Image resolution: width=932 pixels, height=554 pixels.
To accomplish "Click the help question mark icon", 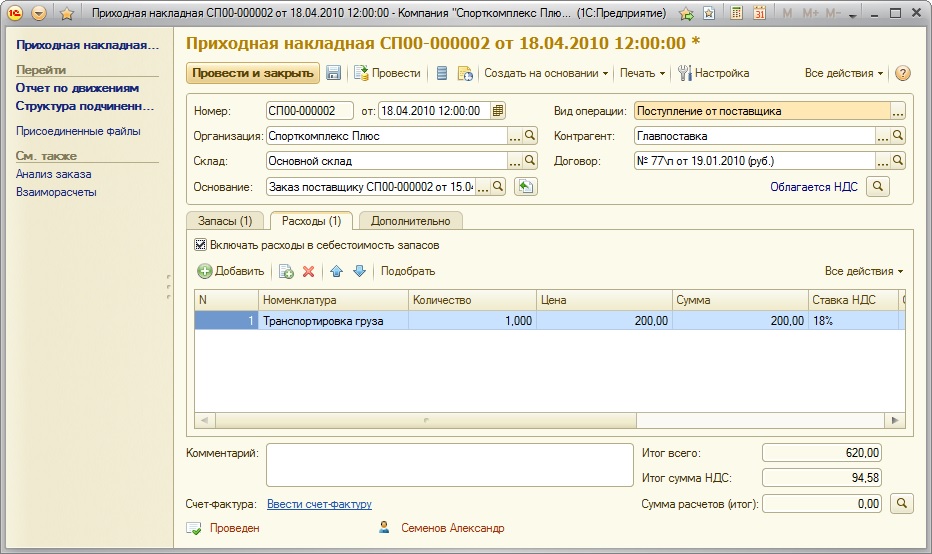I will click(x=903, y=73).
